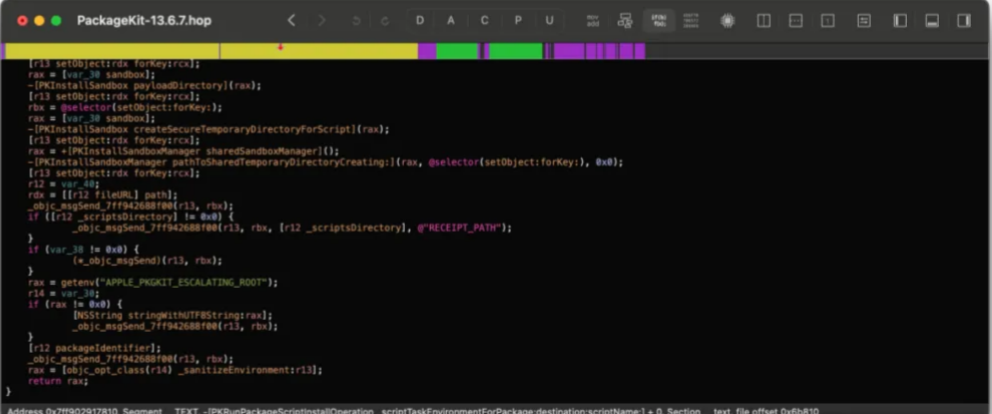Click the APPLE_PKGKIT_ESCALATING_ROOT string
Viewport: 992px width, 414px height.
(x=181, y=282)
